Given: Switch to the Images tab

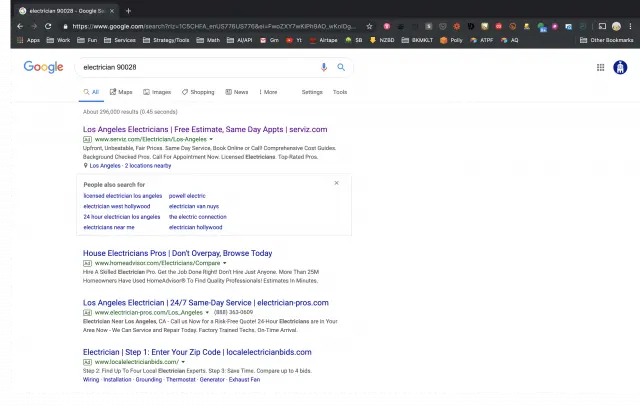Looking at the screenshot, I should [x=157, y=92].
